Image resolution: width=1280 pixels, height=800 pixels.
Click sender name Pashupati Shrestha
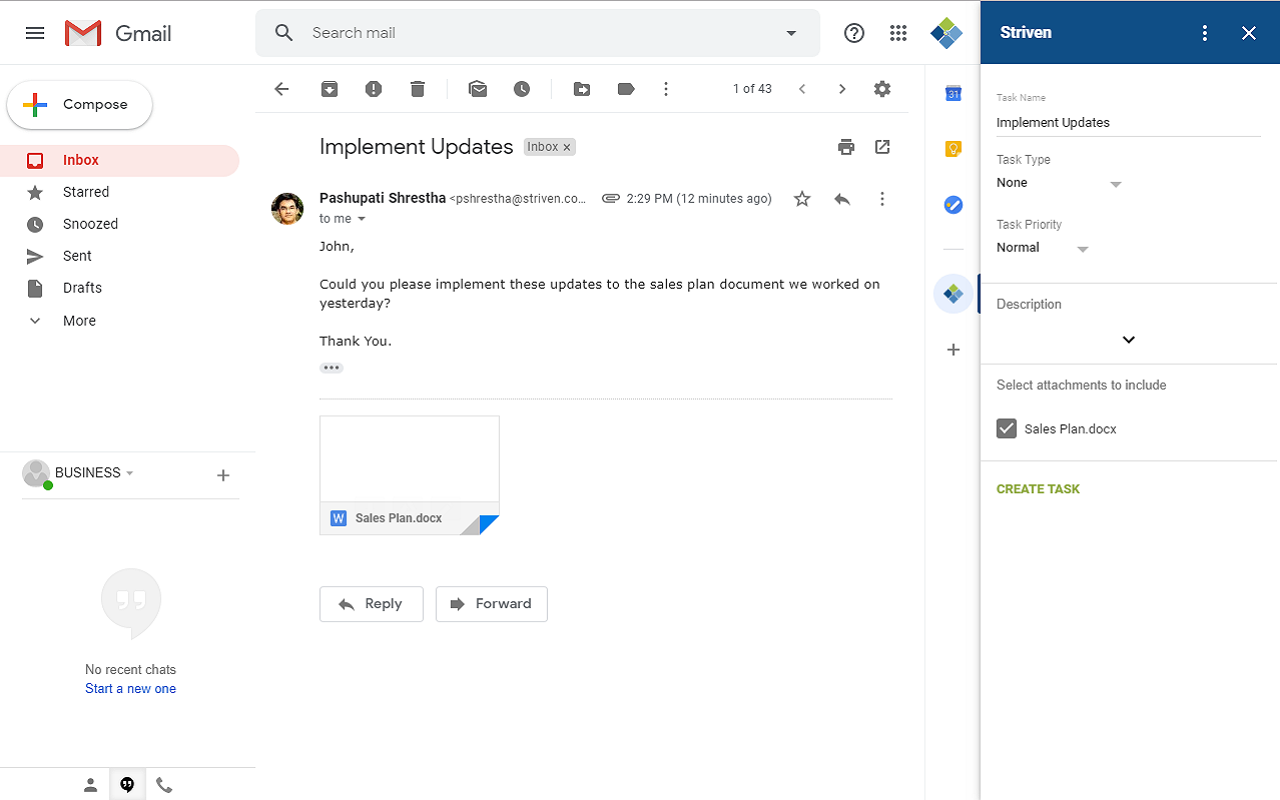click(383, 198)
